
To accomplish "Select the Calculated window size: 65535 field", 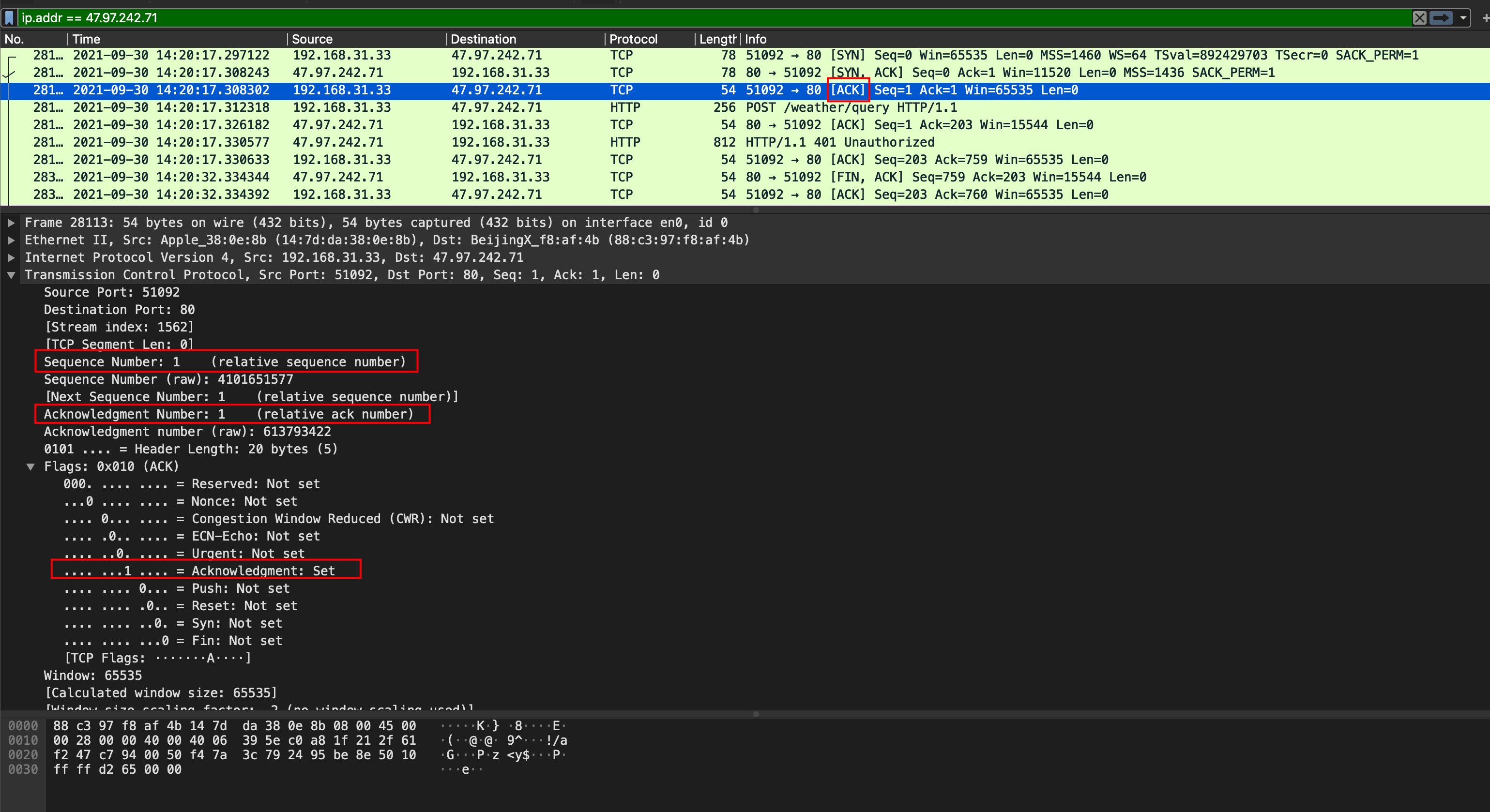I will point(161,693).
